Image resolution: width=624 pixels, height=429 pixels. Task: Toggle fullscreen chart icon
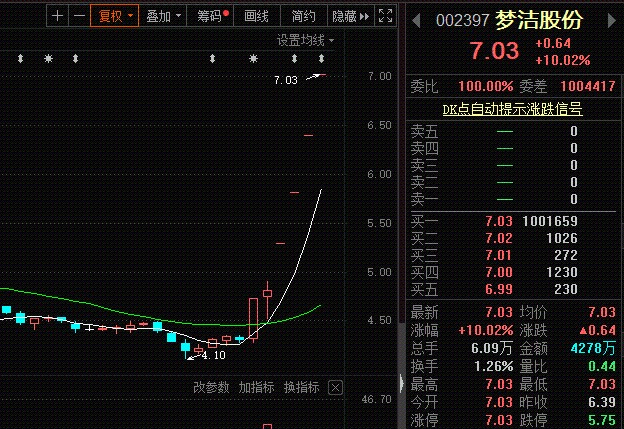[x=385, y=16]
